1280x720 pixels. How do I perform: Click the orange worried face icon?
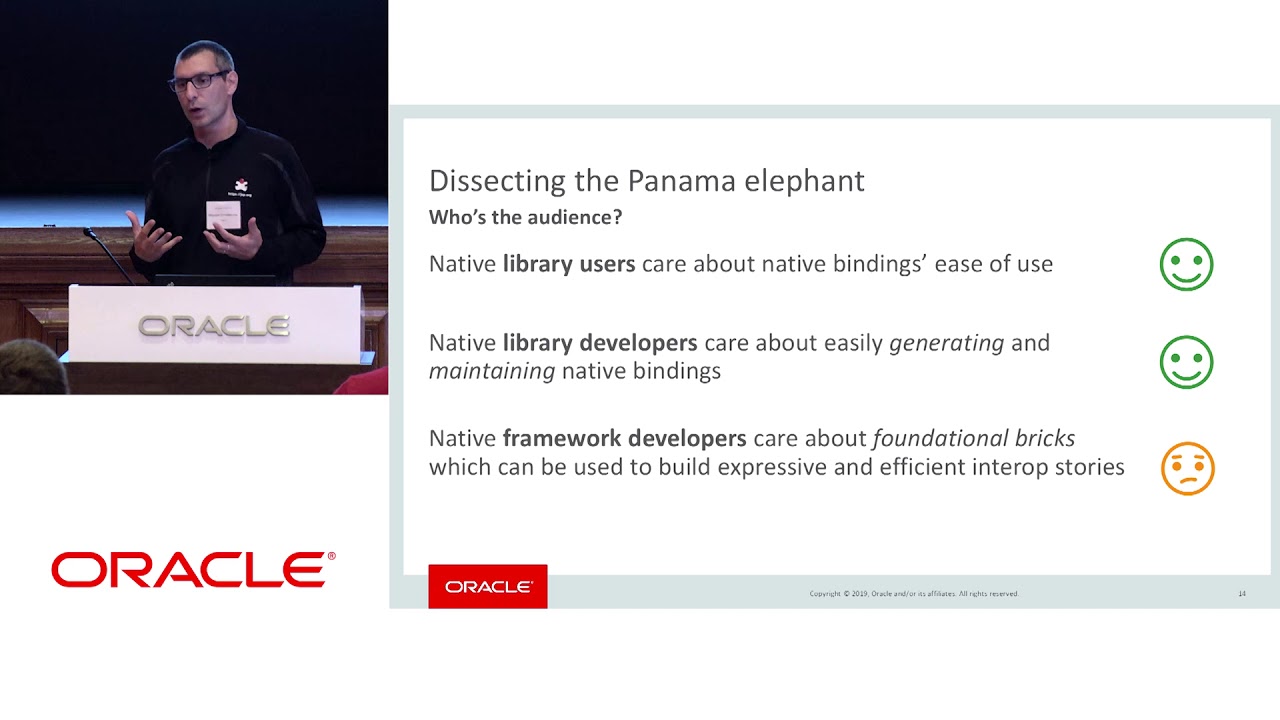1187,468
